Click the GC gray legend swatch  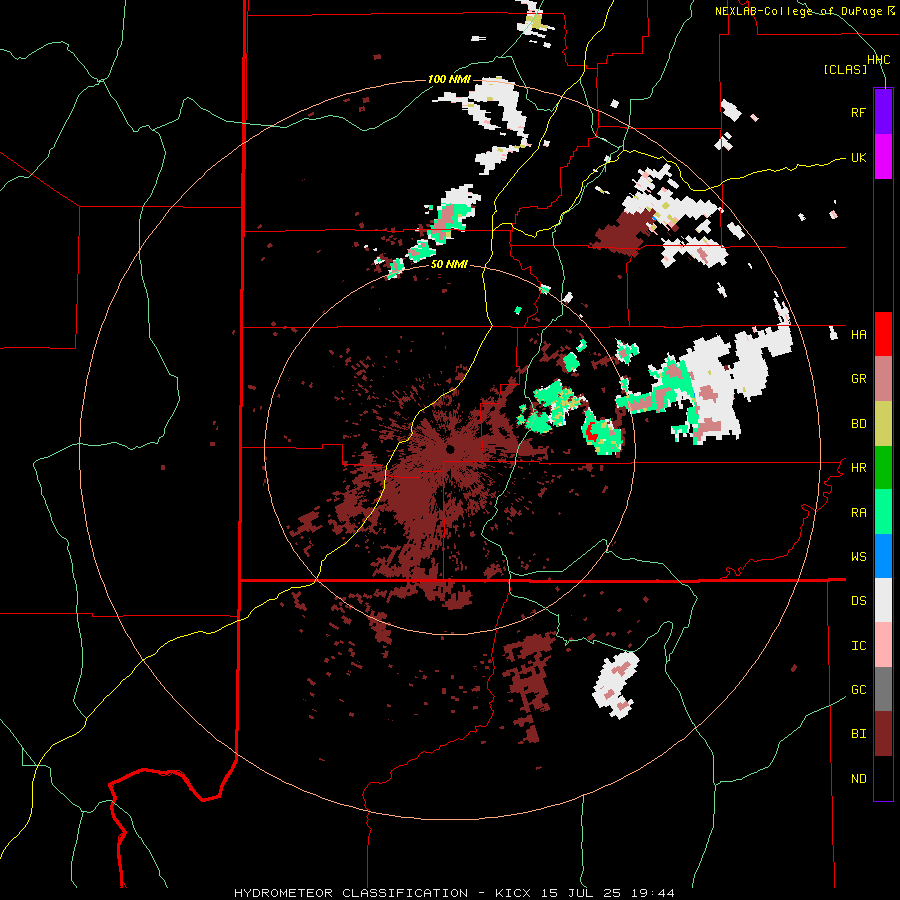(883, 689)
